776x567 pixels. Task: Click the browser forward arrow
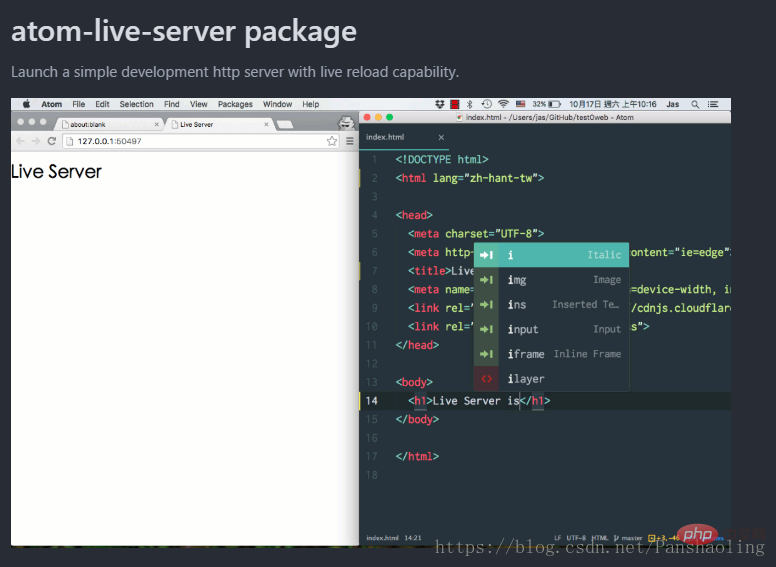36,141
